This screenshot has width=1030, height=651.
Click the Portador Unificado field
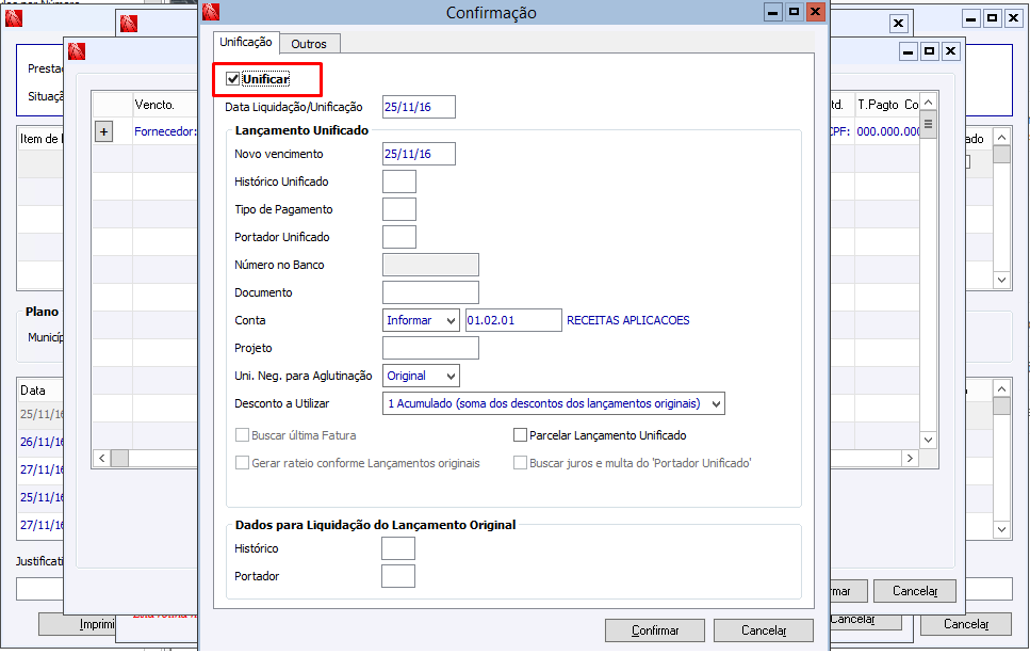pyautogui.click(x=399, y=236)
